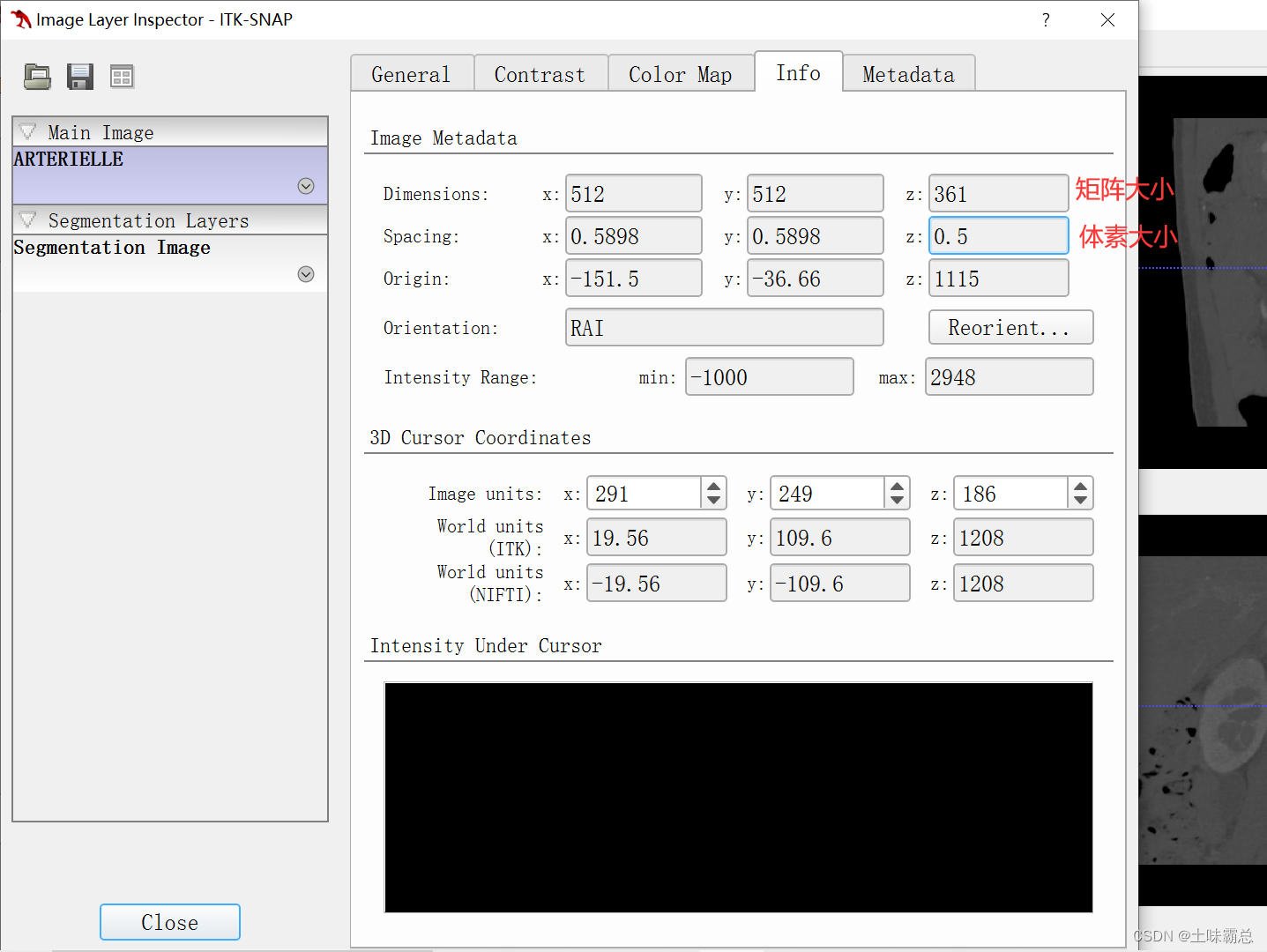Image resolution: width=1267 pixels, height=952 pixels.
Task: Click the cursor image units z field 186
Action: pos(1011,494)
